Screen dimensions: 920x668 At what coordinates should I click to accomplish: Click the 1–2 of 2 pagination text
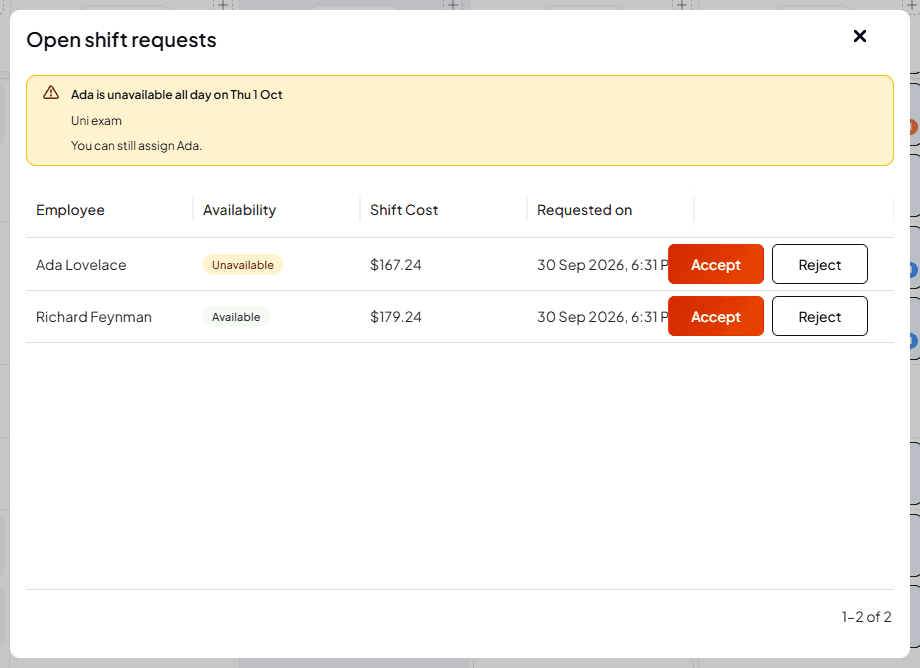[x=867, y=617]
